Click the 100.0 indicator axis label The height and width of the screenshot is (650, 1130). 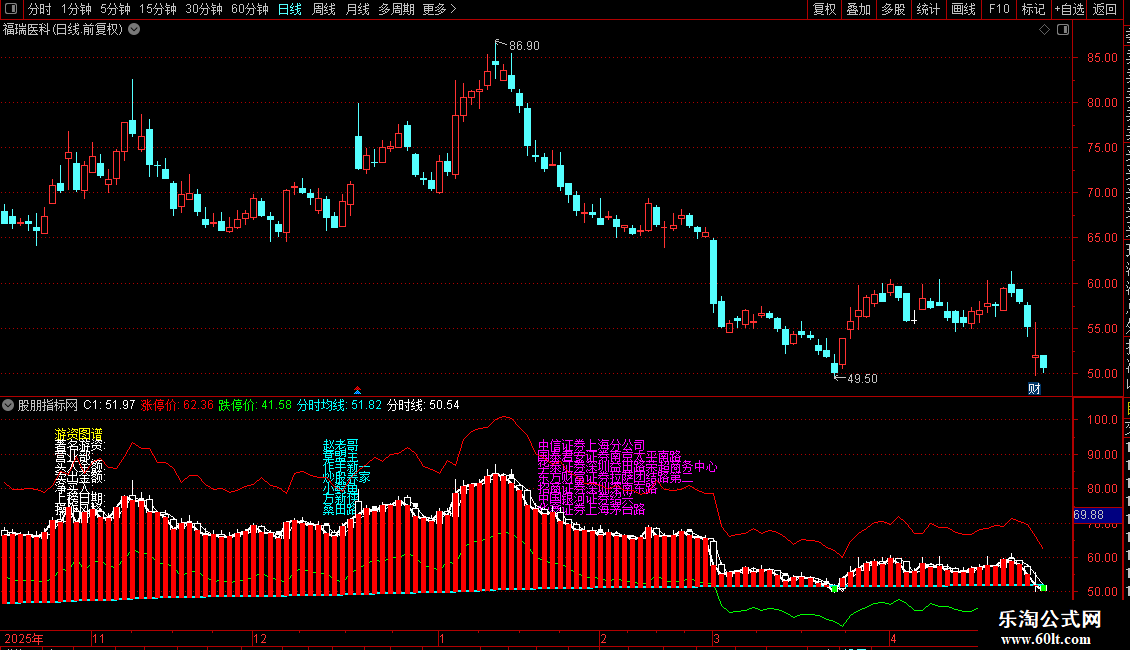[x=1102, y=419]
